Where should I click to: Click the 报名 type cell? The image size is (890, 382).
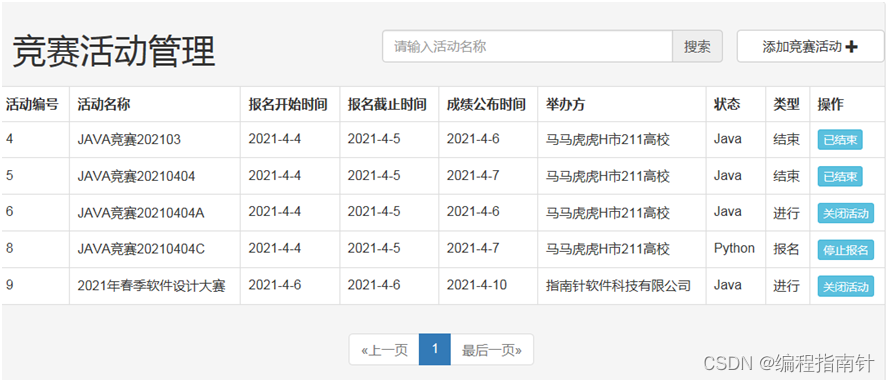tap(787, 249)
